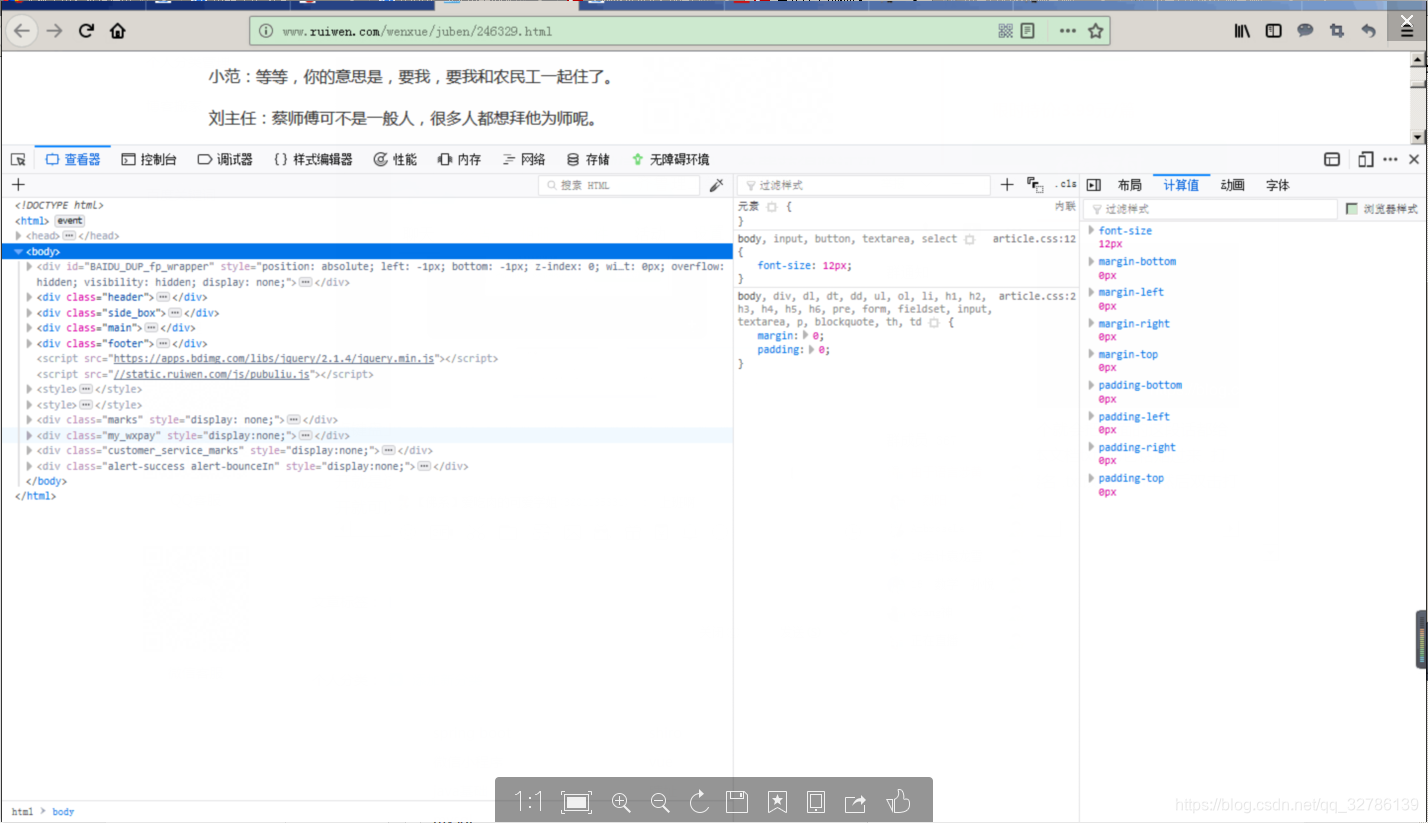Open article.css:2 source link
The width and height of the screenshot is (1428, 823).
pos(1038,296)
